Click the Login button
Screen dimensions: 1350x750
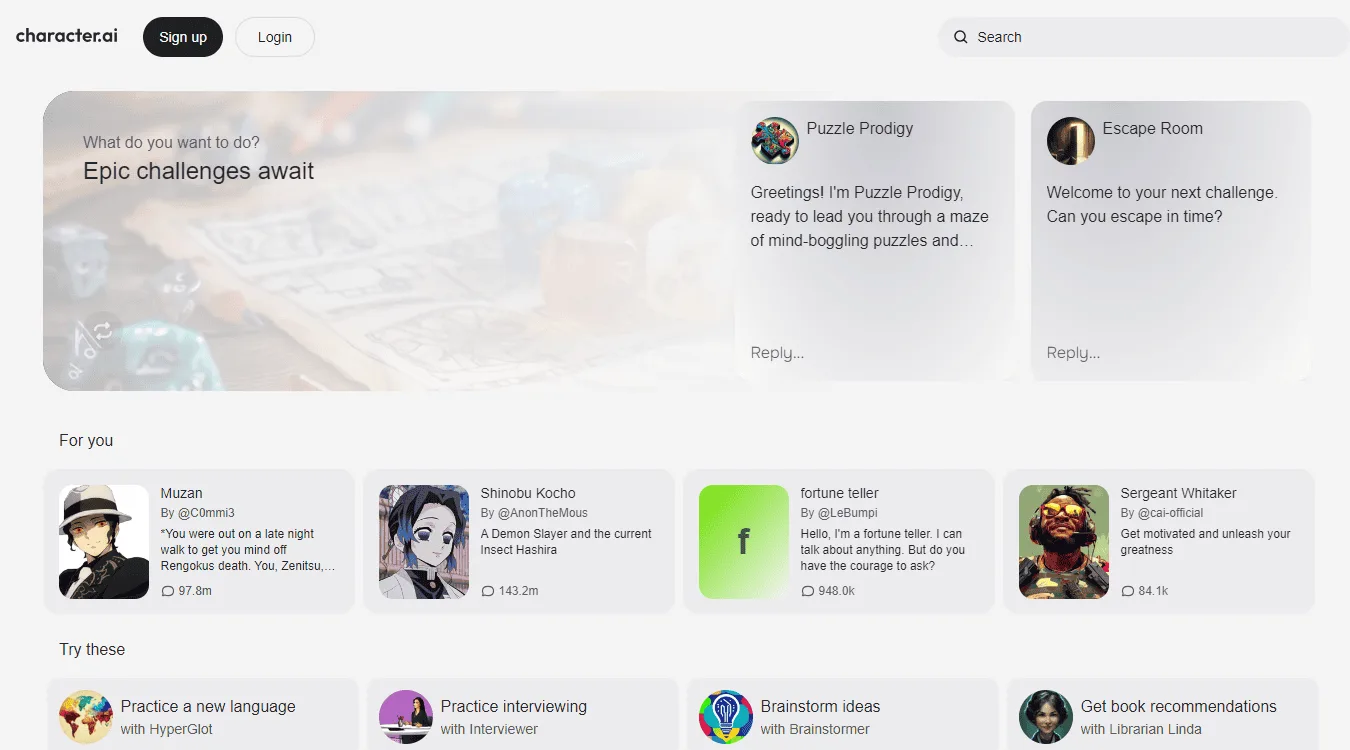click(x=275, y=37)
